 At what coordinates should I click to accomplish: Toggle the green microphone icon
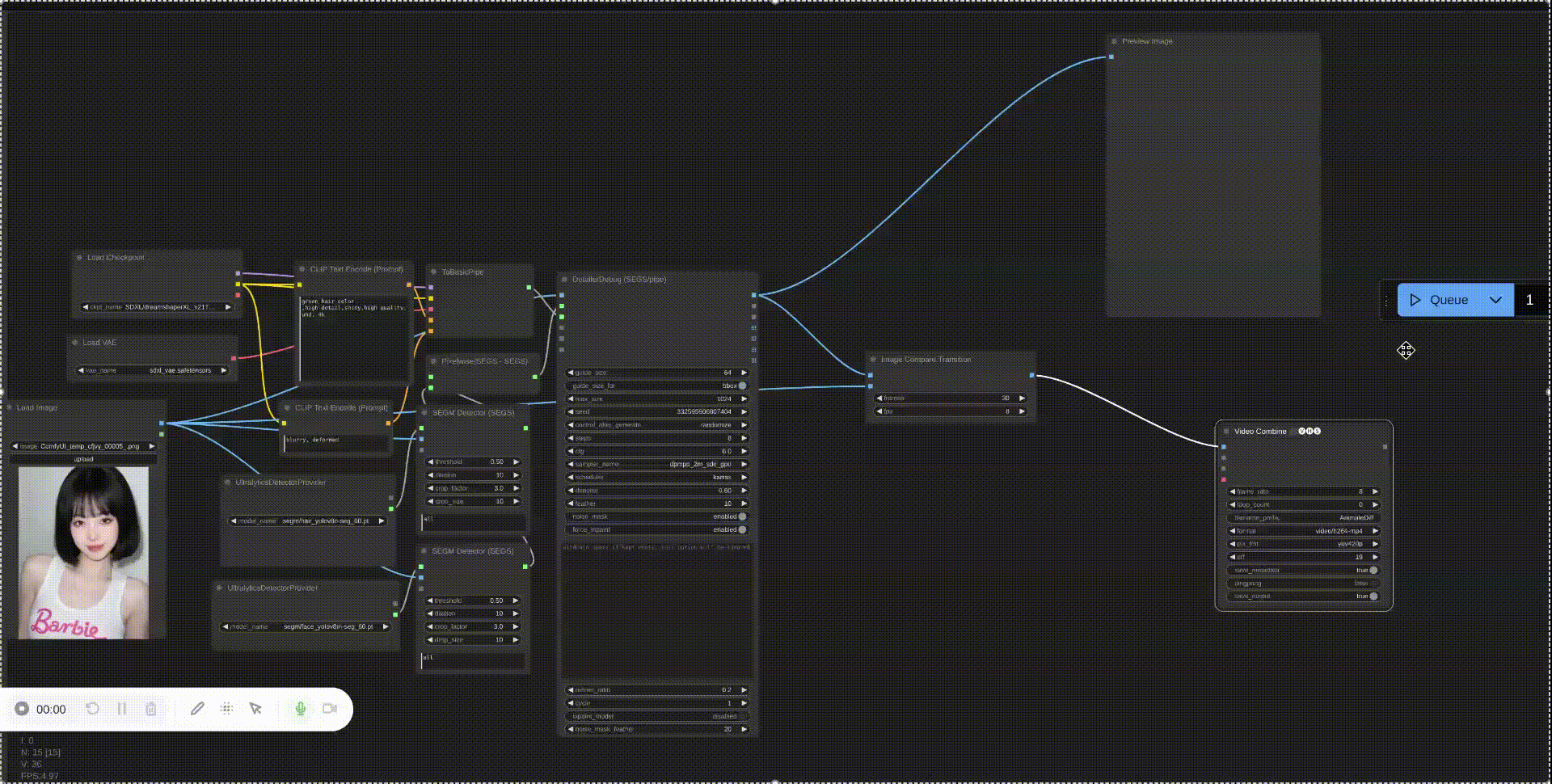coord(301,709)
